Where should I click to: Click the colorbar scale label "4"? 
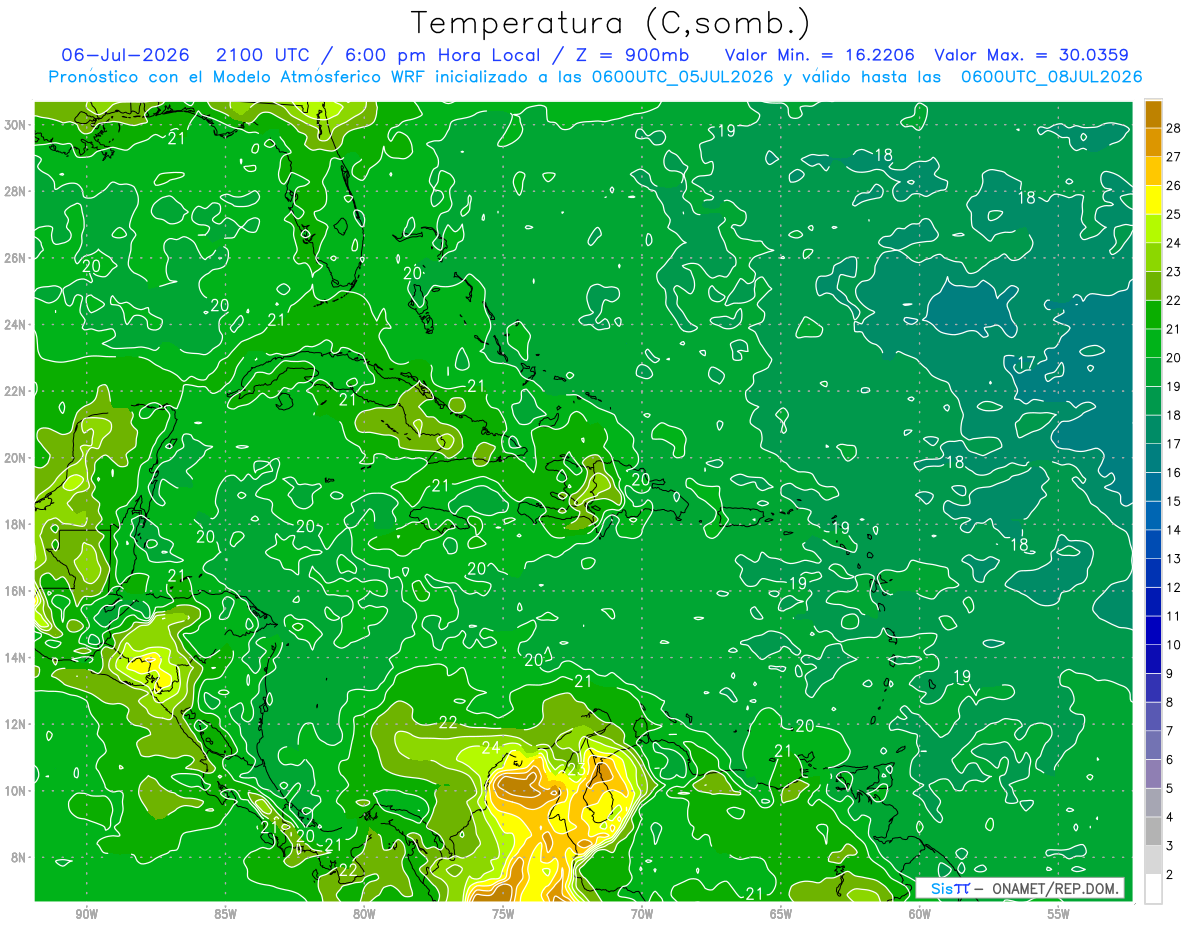tap(1171, 817)
